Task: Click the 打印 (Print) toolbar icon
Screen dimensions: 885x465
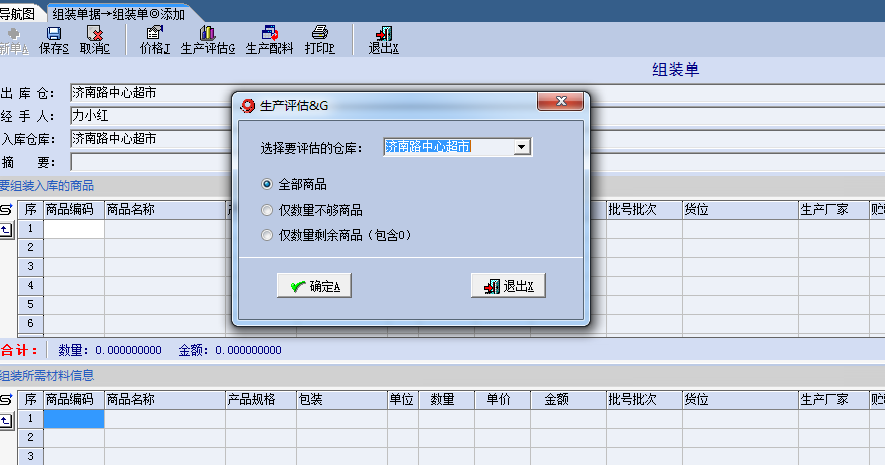Action: pos(320,39)
